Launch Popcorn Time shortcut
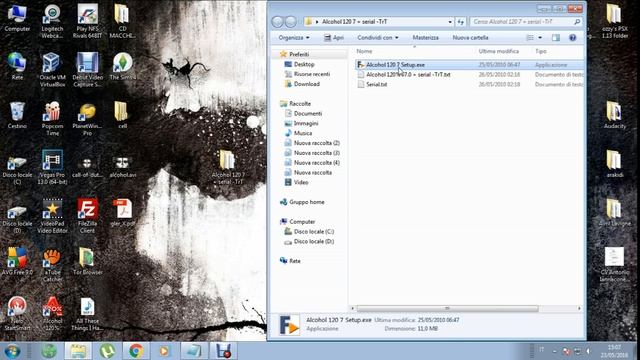Image resolution: width=640 pixels, height=360 pixels. [52, 118]
